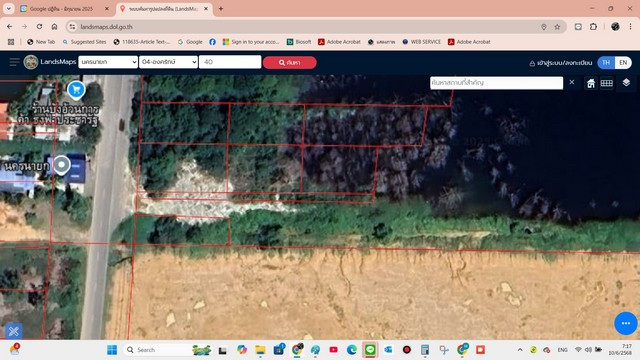This screenshot has width=640, height=360.
Task: Open the WEB SERVICE bookmark
Action: pyautogui.click(x=422, y=42)
